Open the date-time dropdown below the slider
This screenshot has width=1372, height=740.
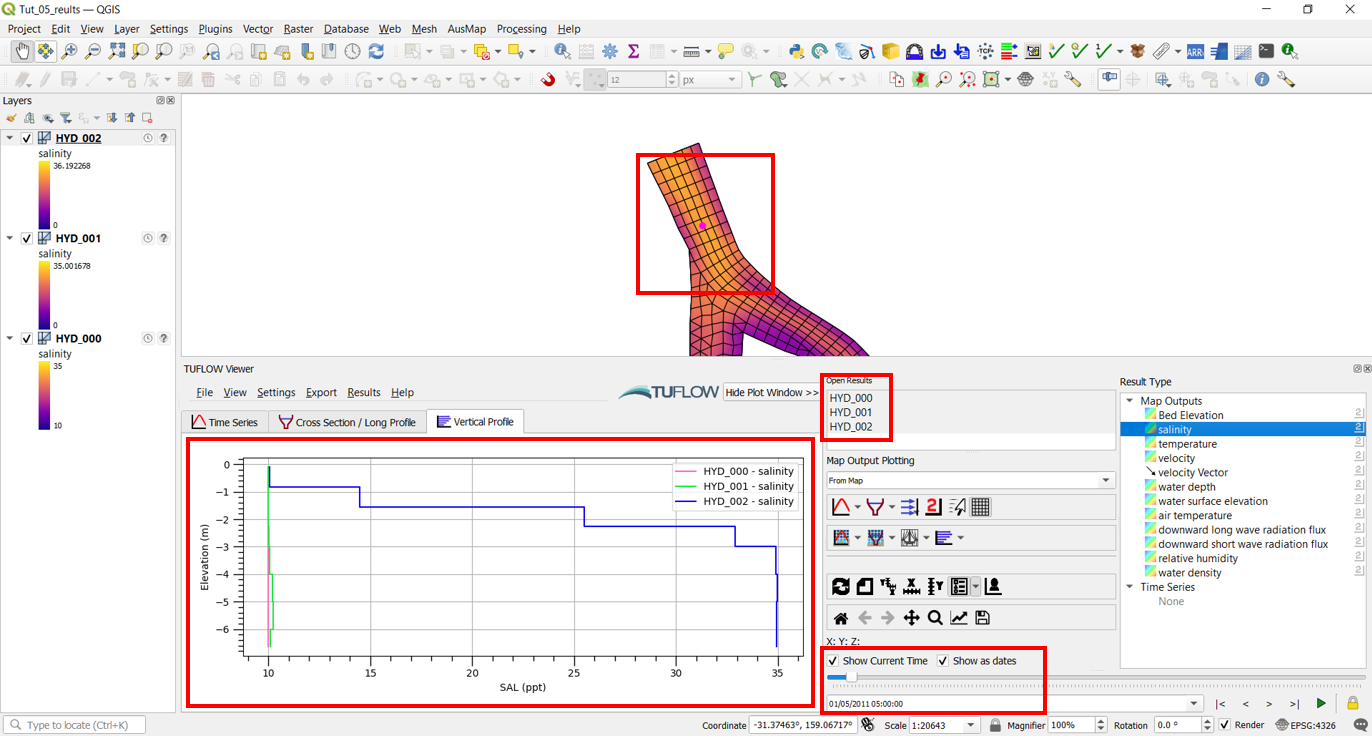tap(1193, 703)
